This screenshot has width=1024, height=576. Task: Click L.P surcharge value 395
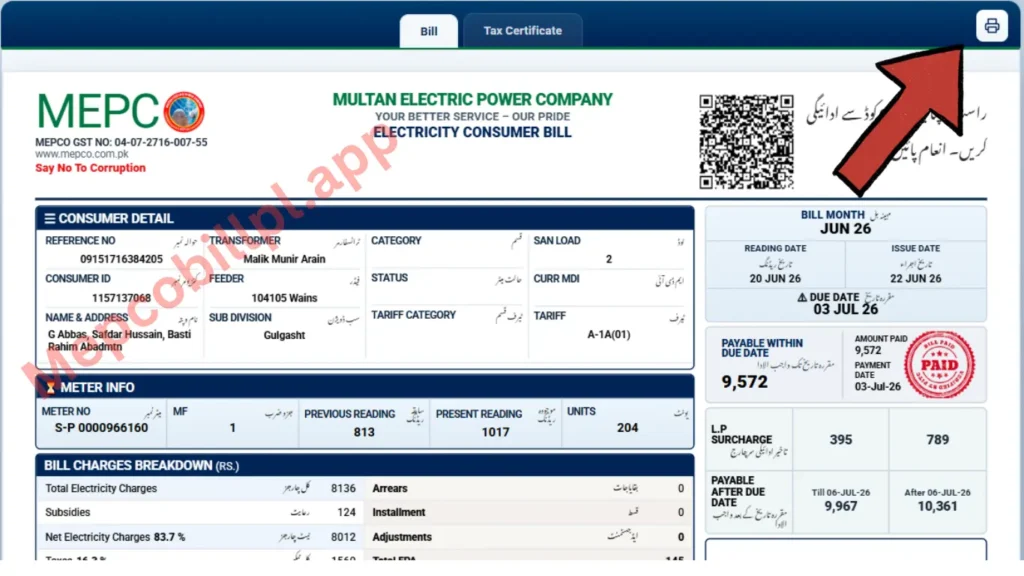pos(840,440)
